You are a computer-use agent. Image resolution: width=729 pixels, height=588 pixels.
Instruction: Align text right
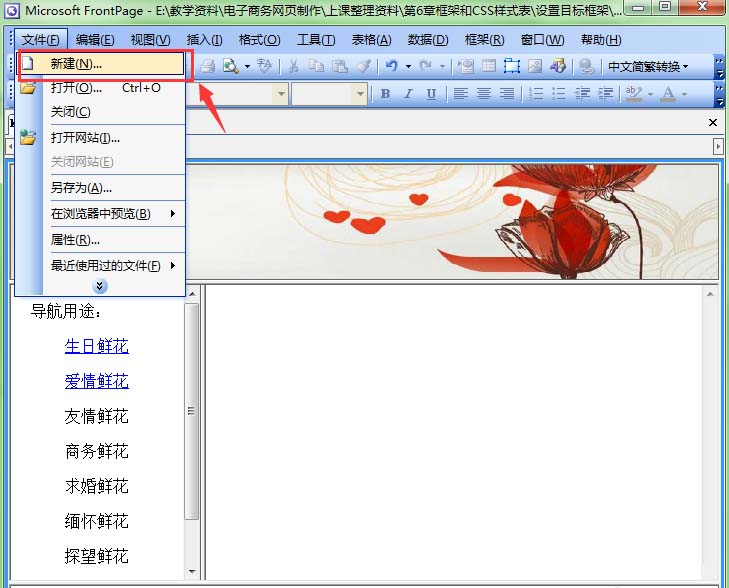[507, 94]
